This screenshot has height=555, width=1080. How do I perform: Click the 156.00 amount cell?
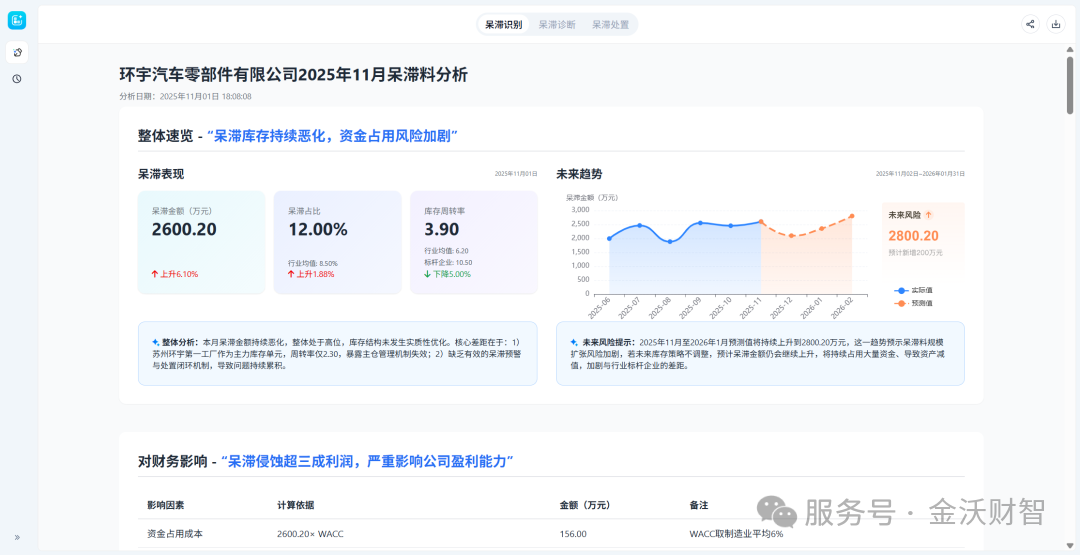pyautogui.click(x=573, y=534)
